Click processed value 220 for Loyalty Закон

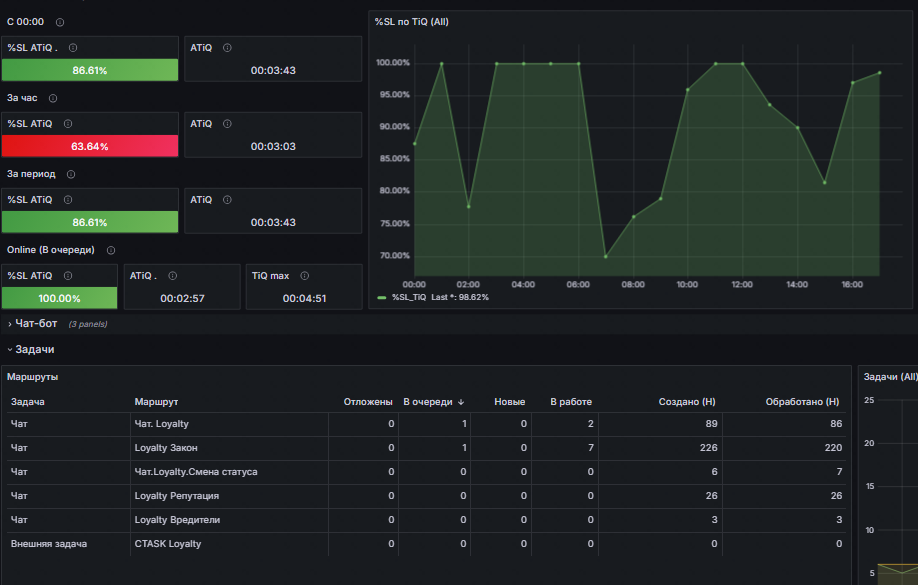pyautogui.click(x=833, y=448)
